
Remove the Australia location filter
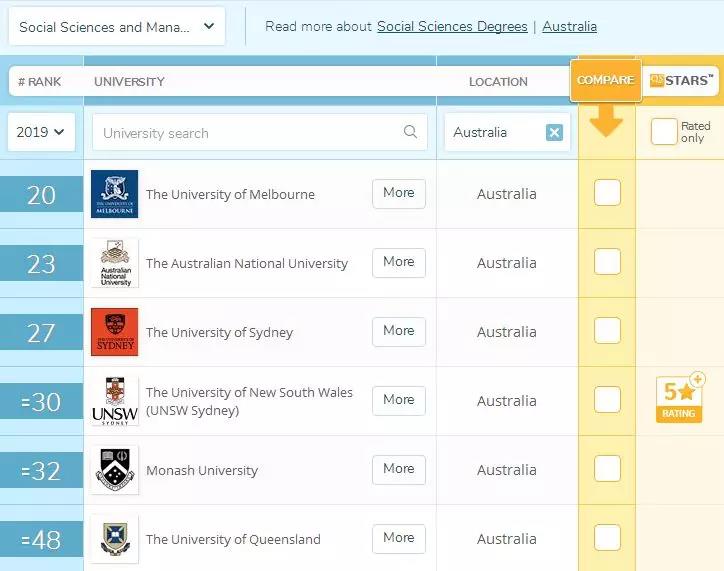(x=554, y=132)
